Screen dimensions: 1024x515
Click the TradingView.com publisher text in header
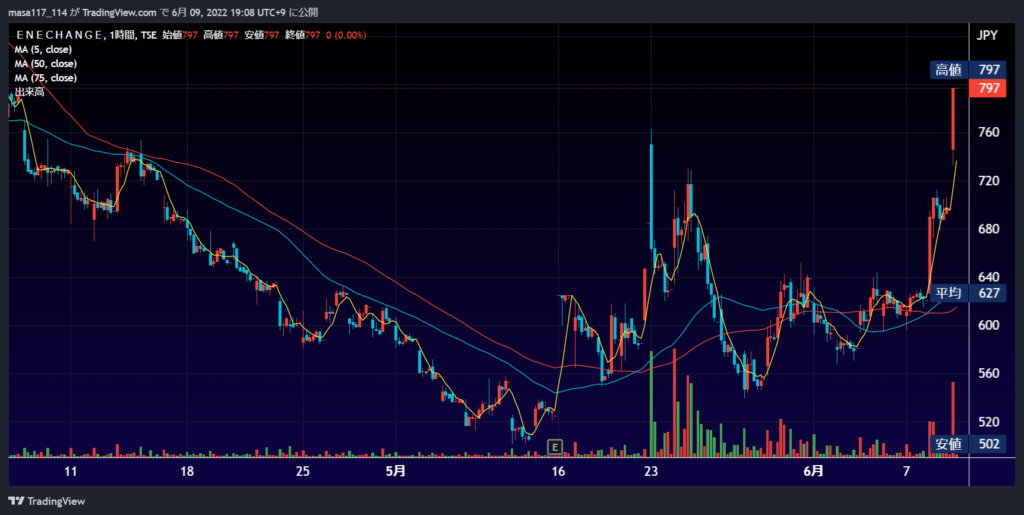(x=120, y=12)
